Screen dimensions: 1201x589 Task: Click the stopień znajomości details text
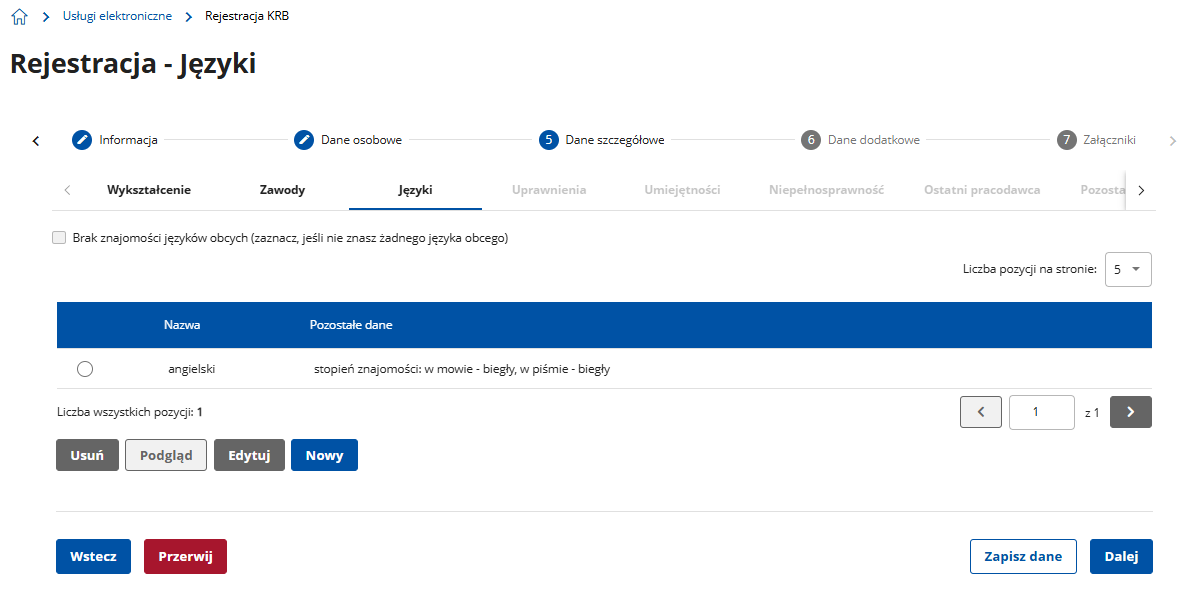[462, 369]
